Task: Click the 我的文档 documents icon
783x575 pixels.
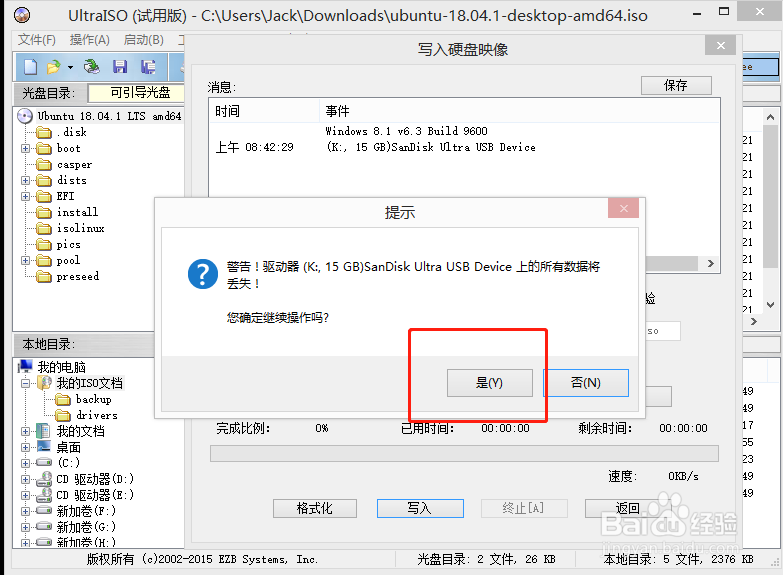Action: coord(43,431)
